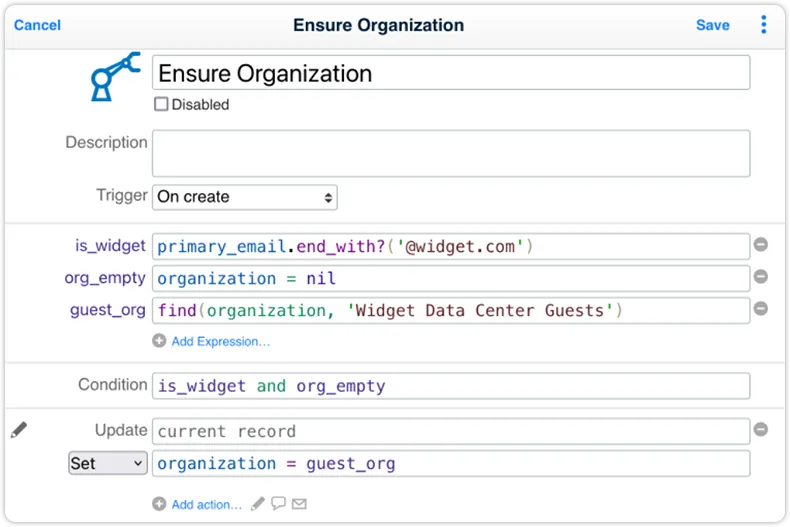
Task: Click the Save button
Action: tap(712, 25)
